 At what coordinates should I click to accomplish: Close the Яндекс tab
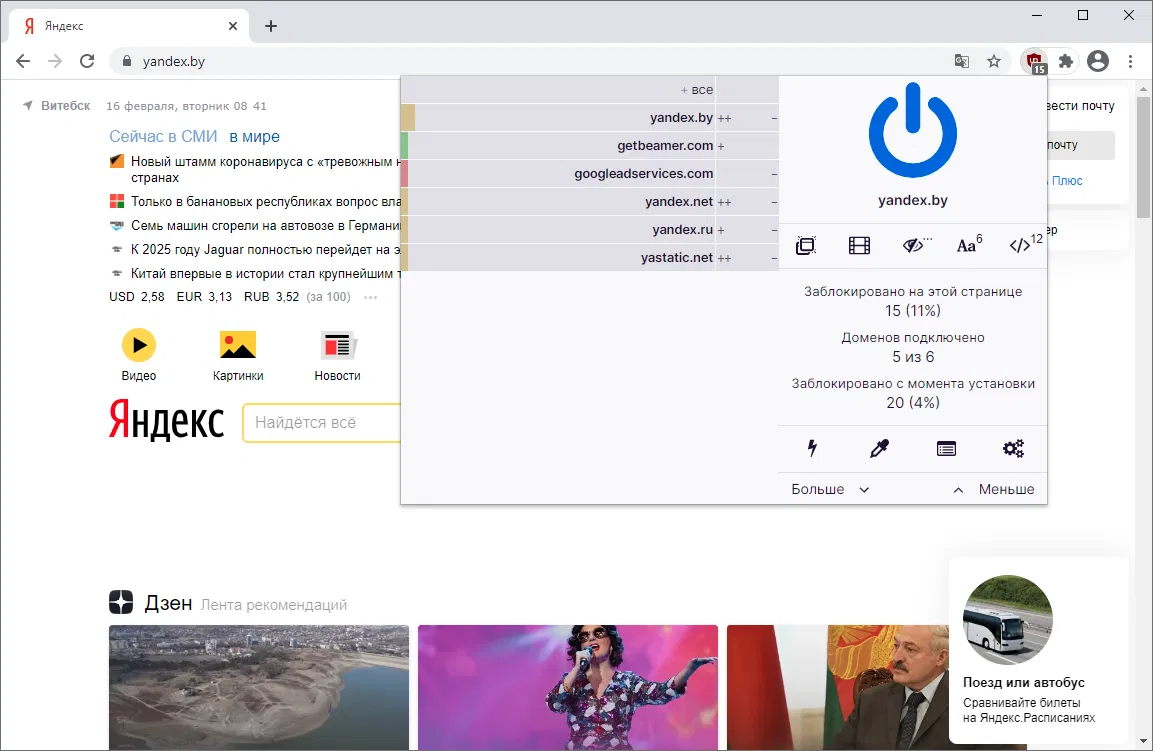pyautogui.click(x=233, y=26)
